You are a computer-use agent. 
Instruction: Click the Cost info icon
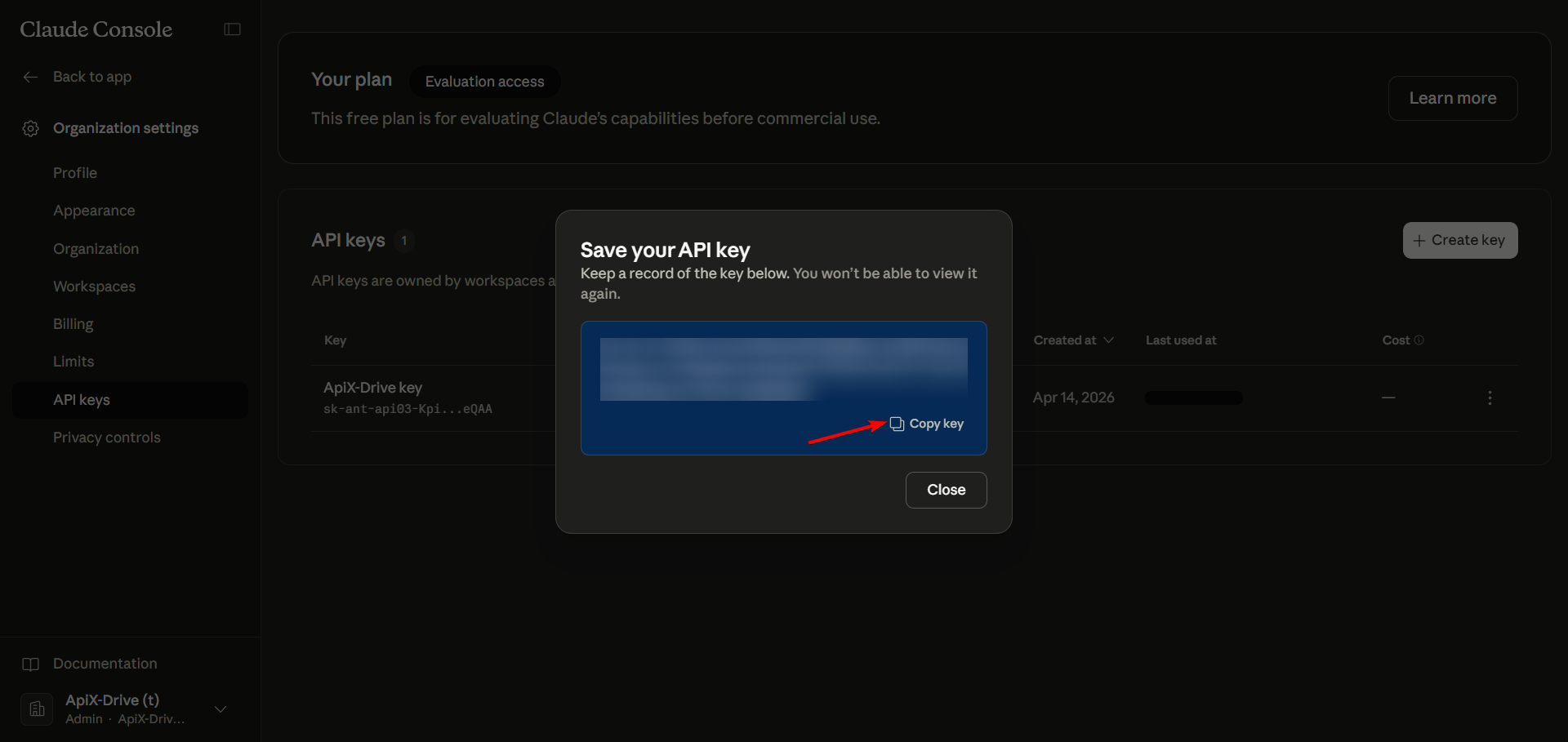click(1419, 340)
